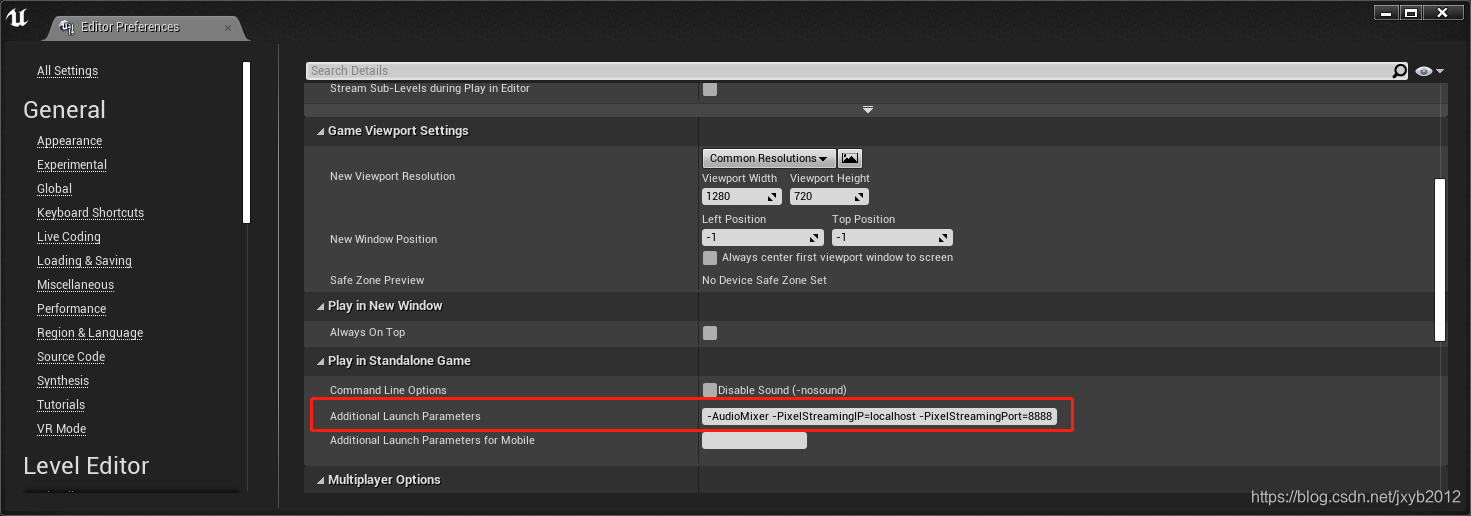Open the Keyboard Shortcuts settings
The height and width of the screenshot is (516, 1471).
(x=90, y=213)
